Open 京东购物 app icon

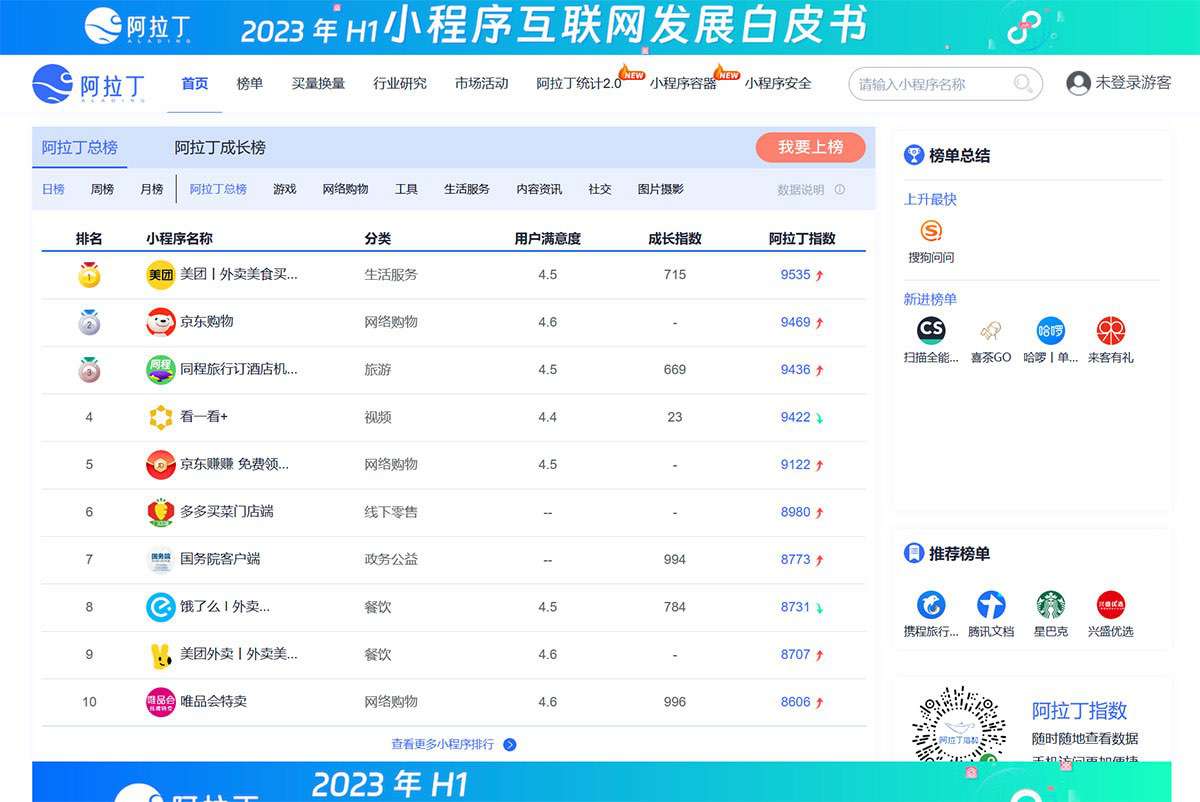tap(160, 322)
